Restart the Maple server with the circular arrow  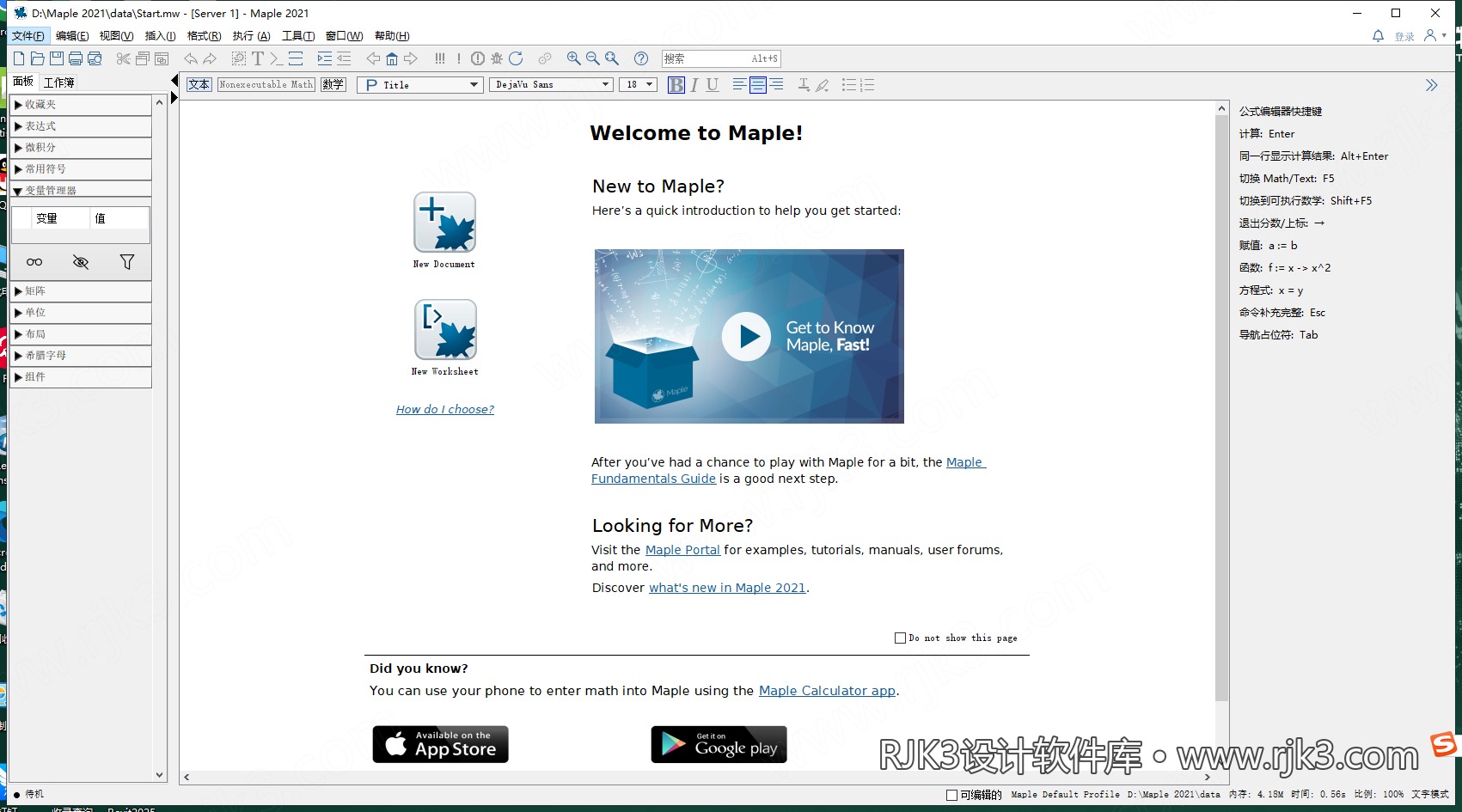pyautogui.click(x=516, y=58)
